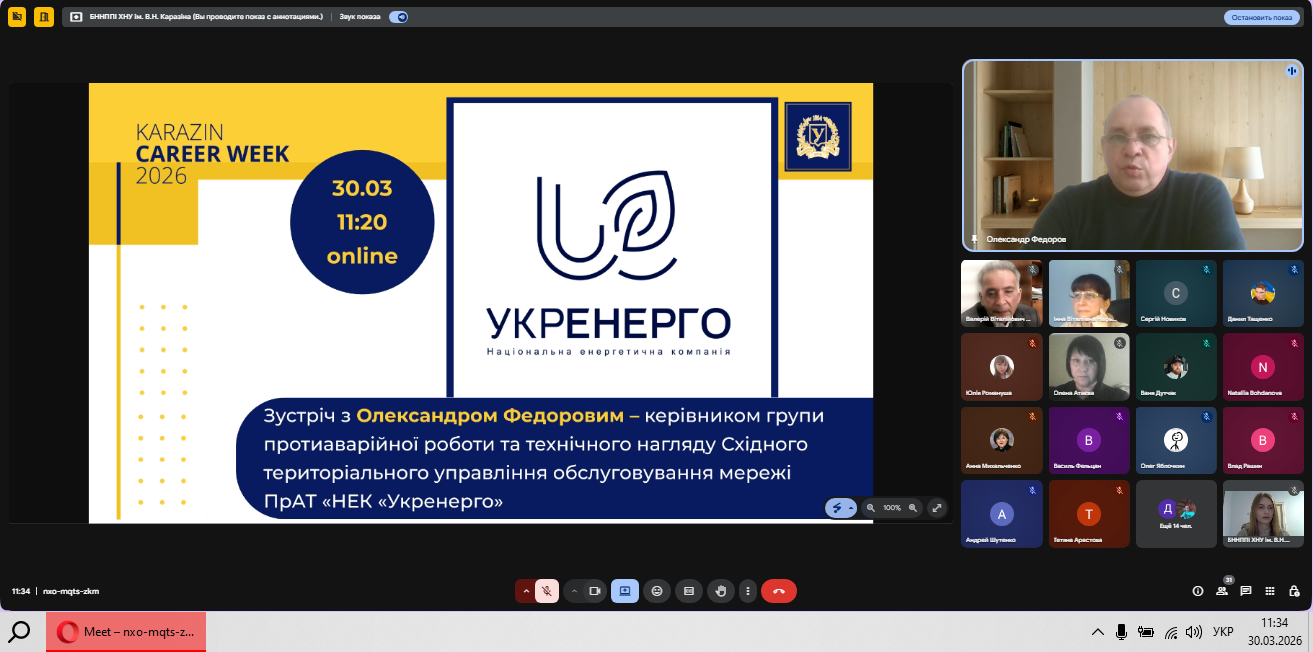Switch to the Meet tab in taskbar

pyautogui.click(x=126, y=632)
